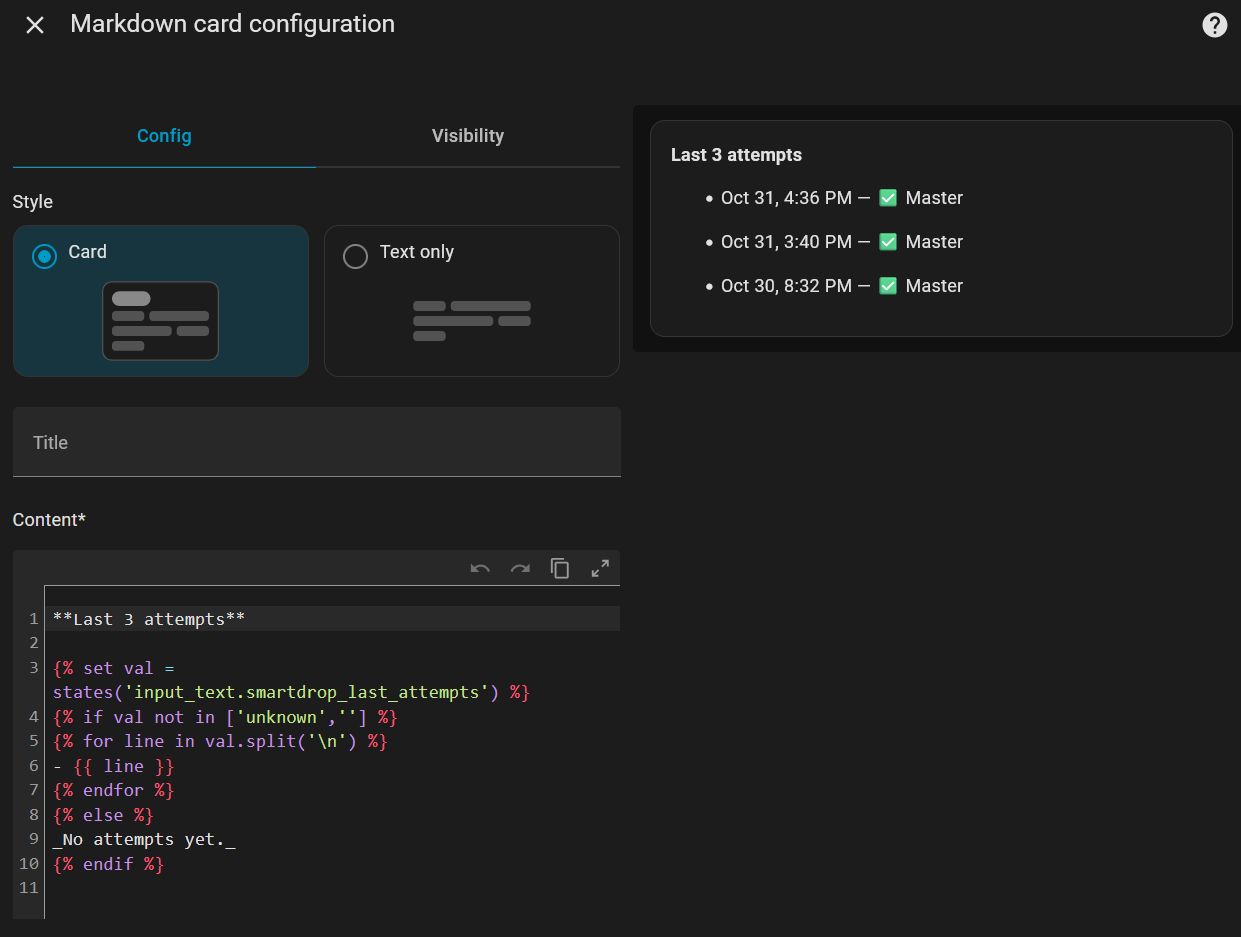The height and width of the screenshot is (937, 1241).
Task: Copy editor content with the copy icon
Action: [560, 569]
